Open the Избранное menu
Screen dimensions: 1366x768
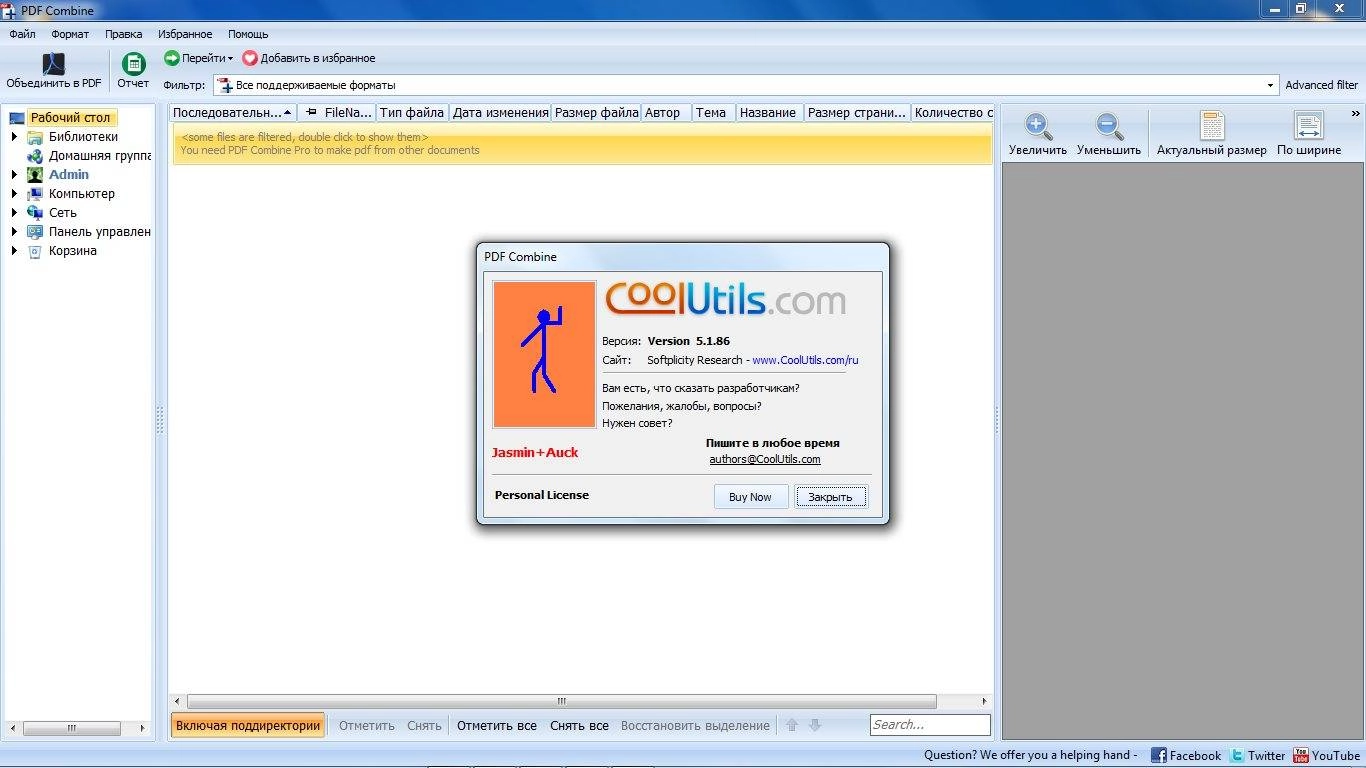(x=186, y=34)
